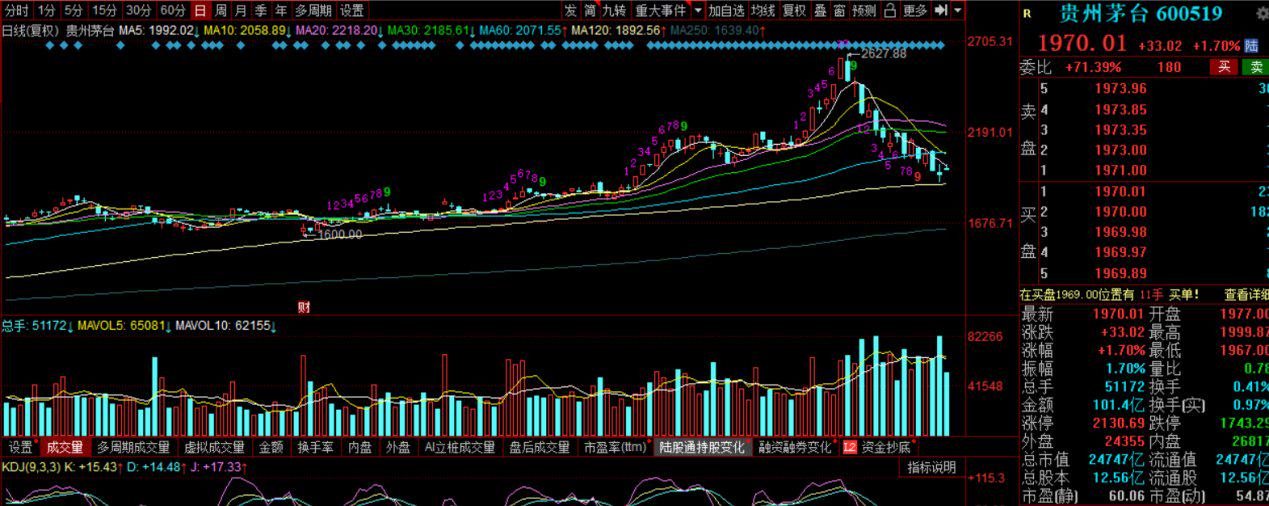
Task: Click the red 买 buy button
Action: 1224,67
